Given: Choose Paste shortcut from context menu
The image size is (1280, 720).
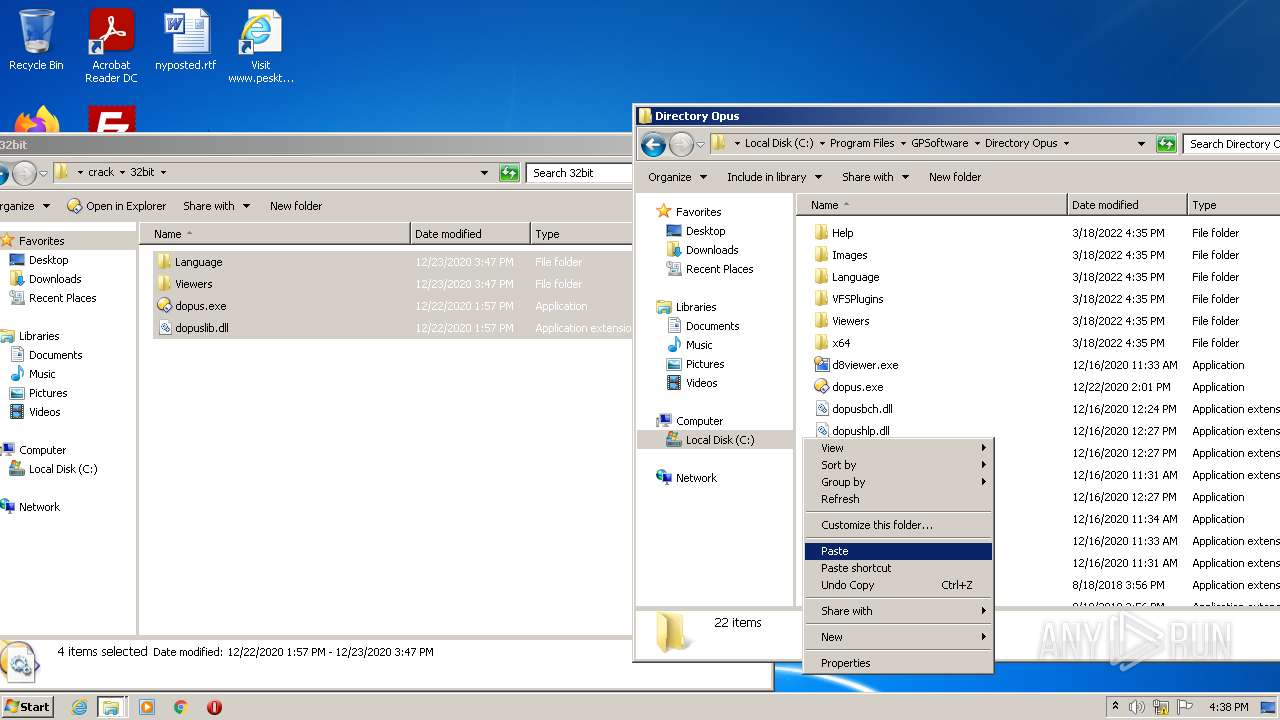Looking at the screenshot, I should click(x=898, y=568).
